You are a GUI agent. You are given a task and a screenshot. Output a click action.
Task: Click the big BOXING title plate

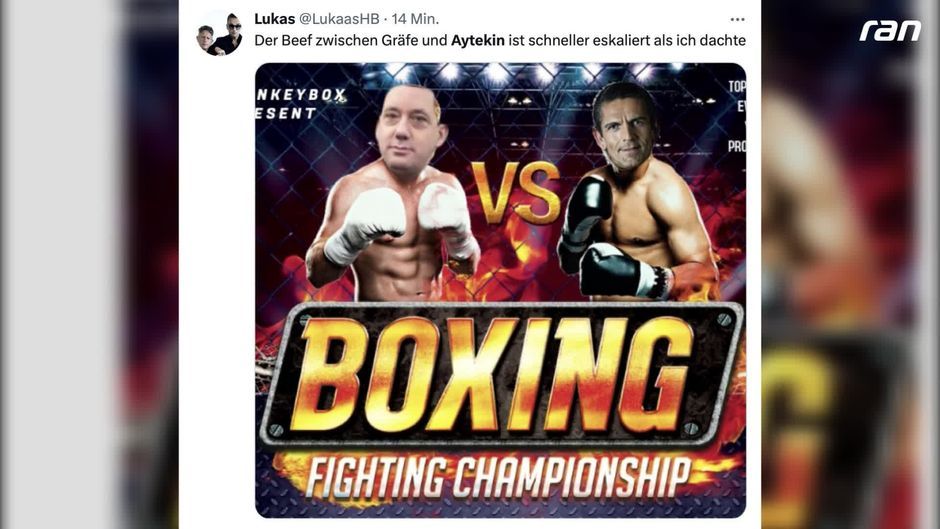pos(502,374)
